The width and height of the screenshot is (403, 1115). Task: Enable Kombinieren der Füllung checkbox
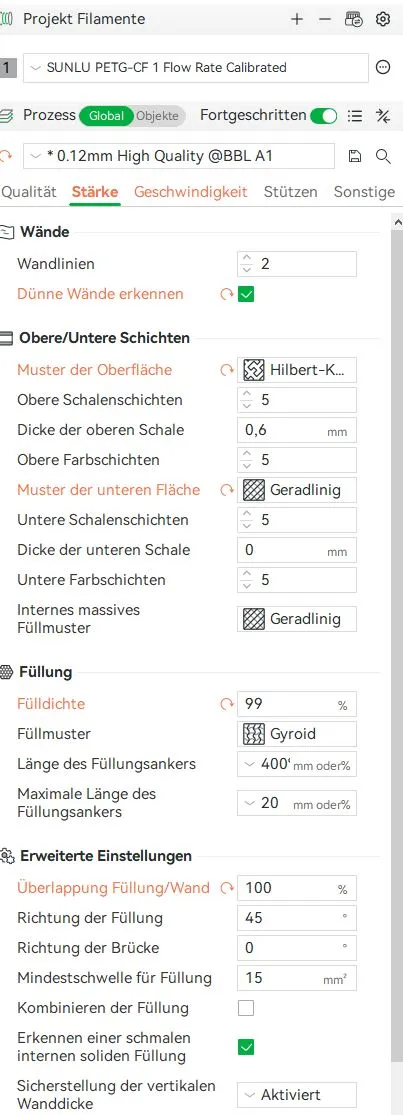tap(246, 1008)
